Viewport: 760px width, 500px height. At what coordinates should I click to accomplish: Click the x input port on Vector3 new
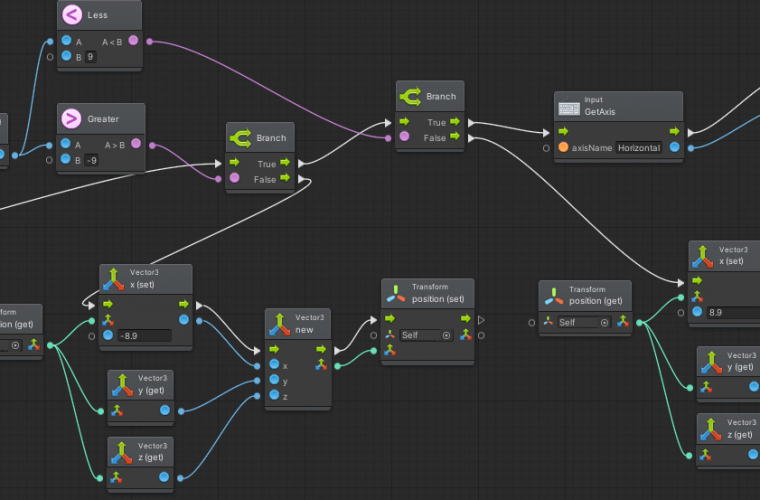point(273,365)
